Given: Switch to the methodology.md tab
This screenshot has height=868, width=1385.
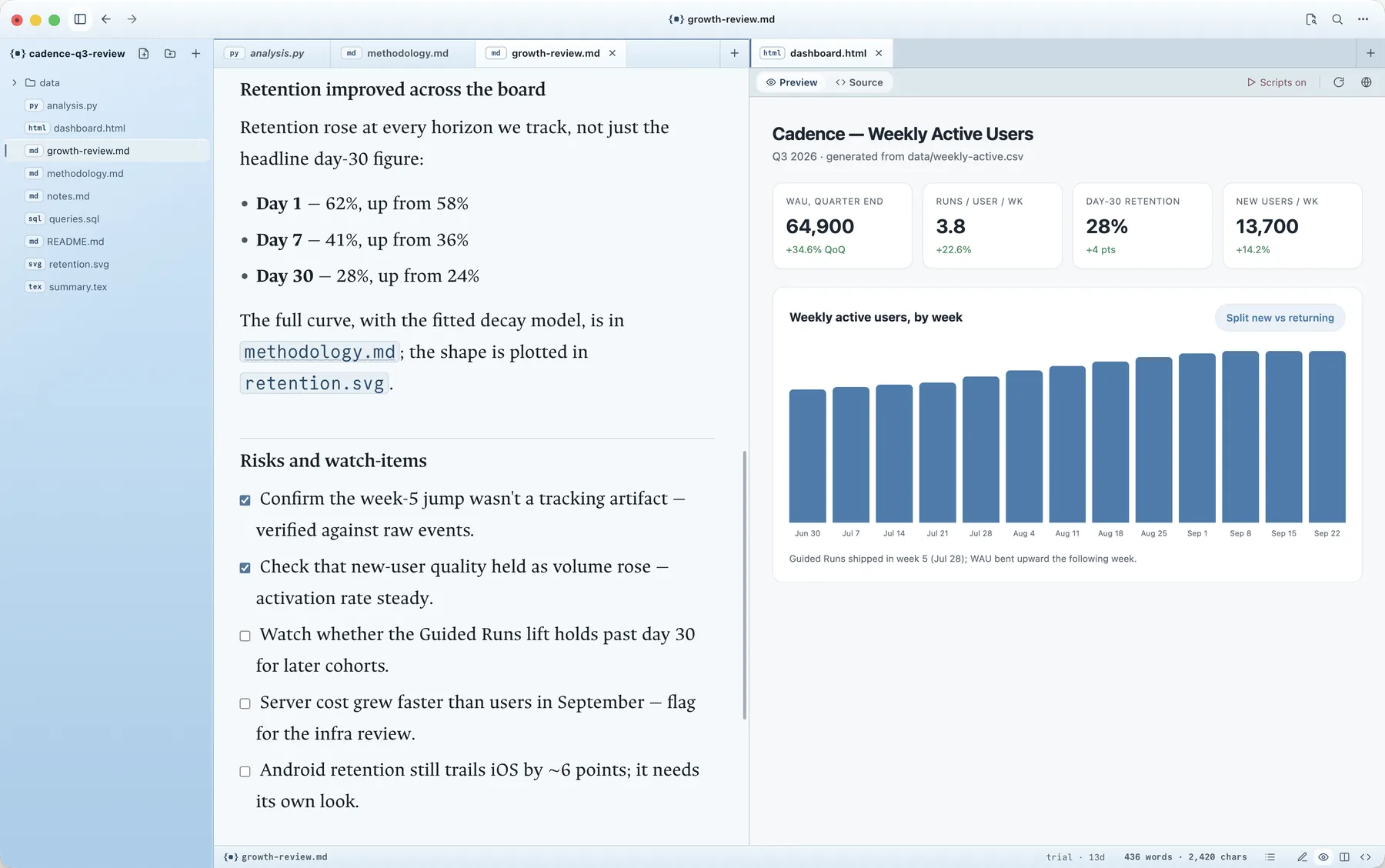Looking at the screenshot, I should [x=402, y=53].
